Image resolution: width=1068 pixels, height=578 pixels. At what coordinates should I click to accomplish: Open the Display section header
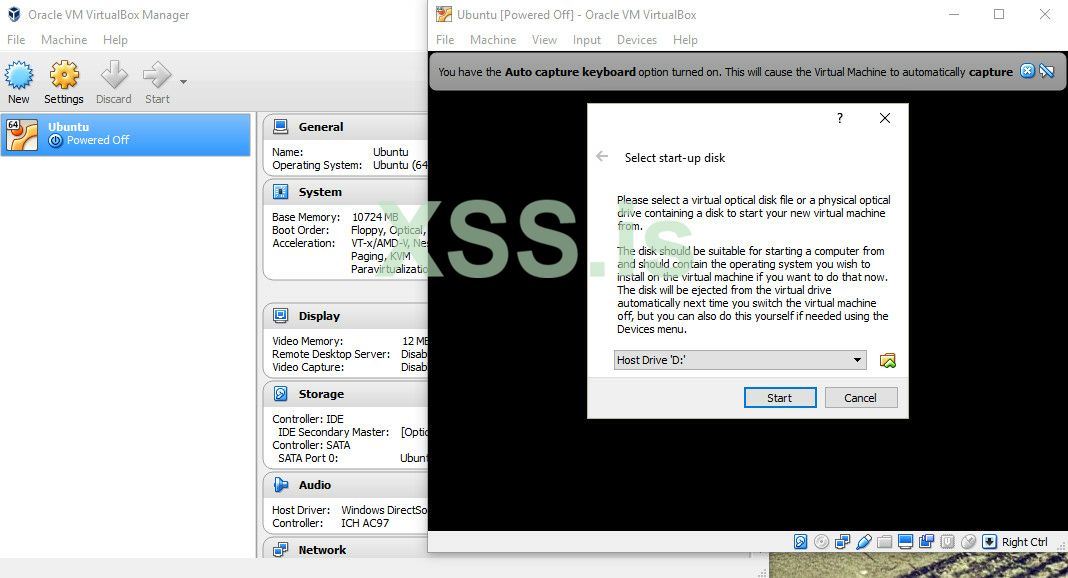pos(319,317)
